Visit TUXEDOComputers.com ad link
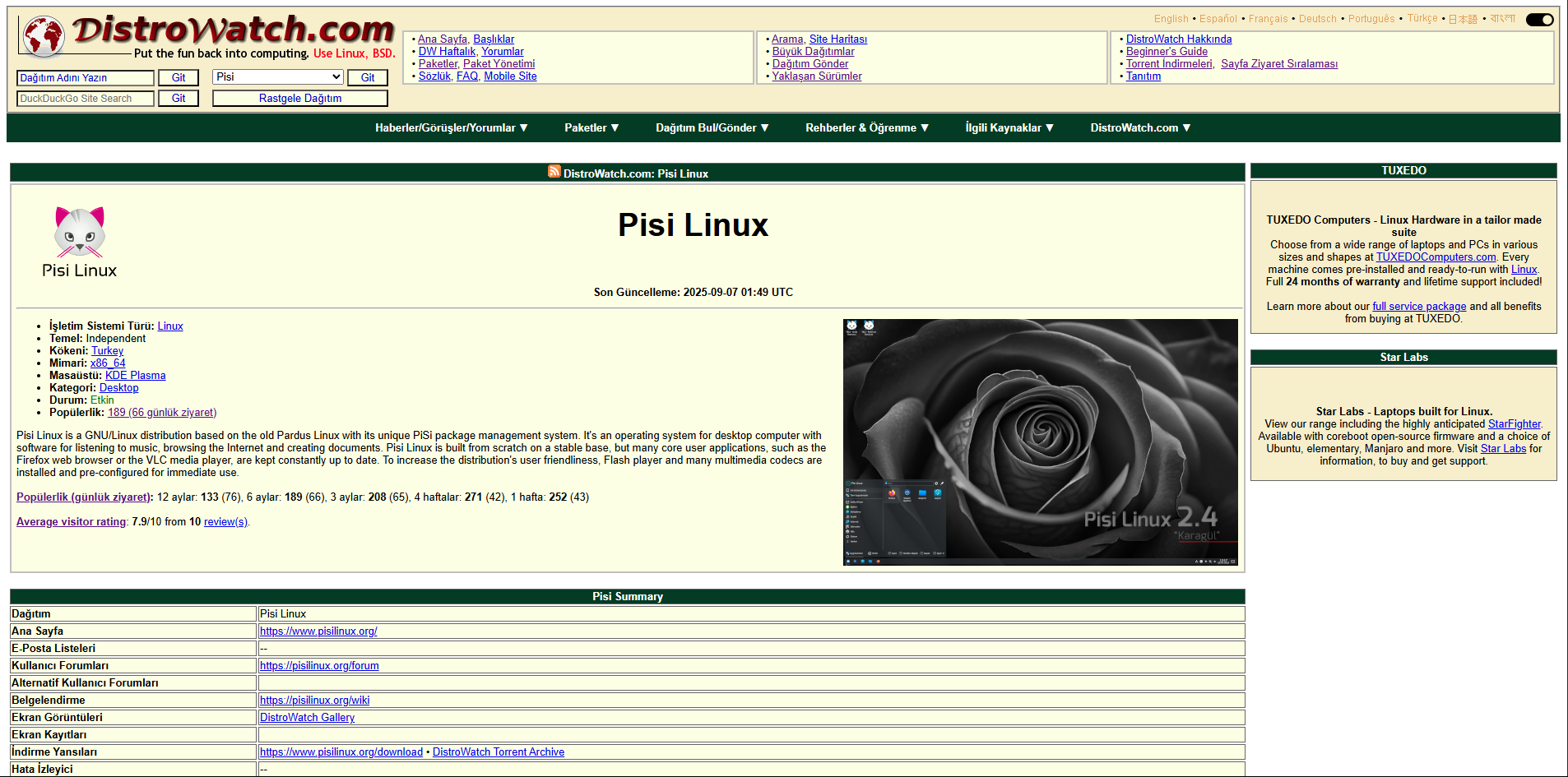The width and height of the screenshot is (1568, 777). point(1436,257)
